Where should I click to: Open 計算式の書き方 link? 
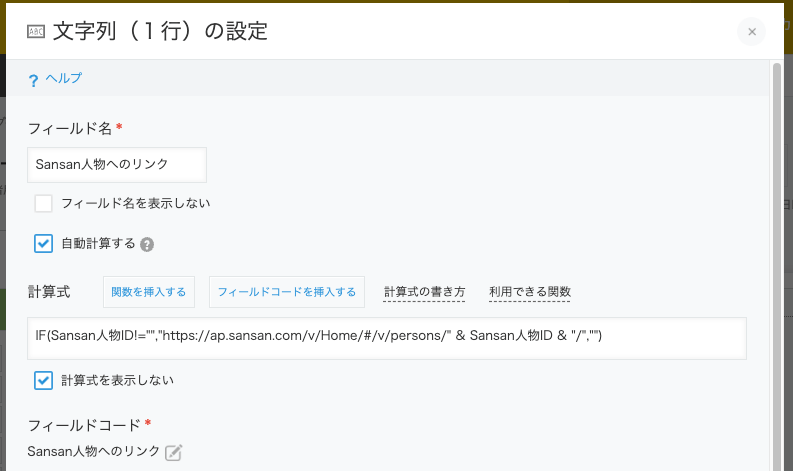424,292
